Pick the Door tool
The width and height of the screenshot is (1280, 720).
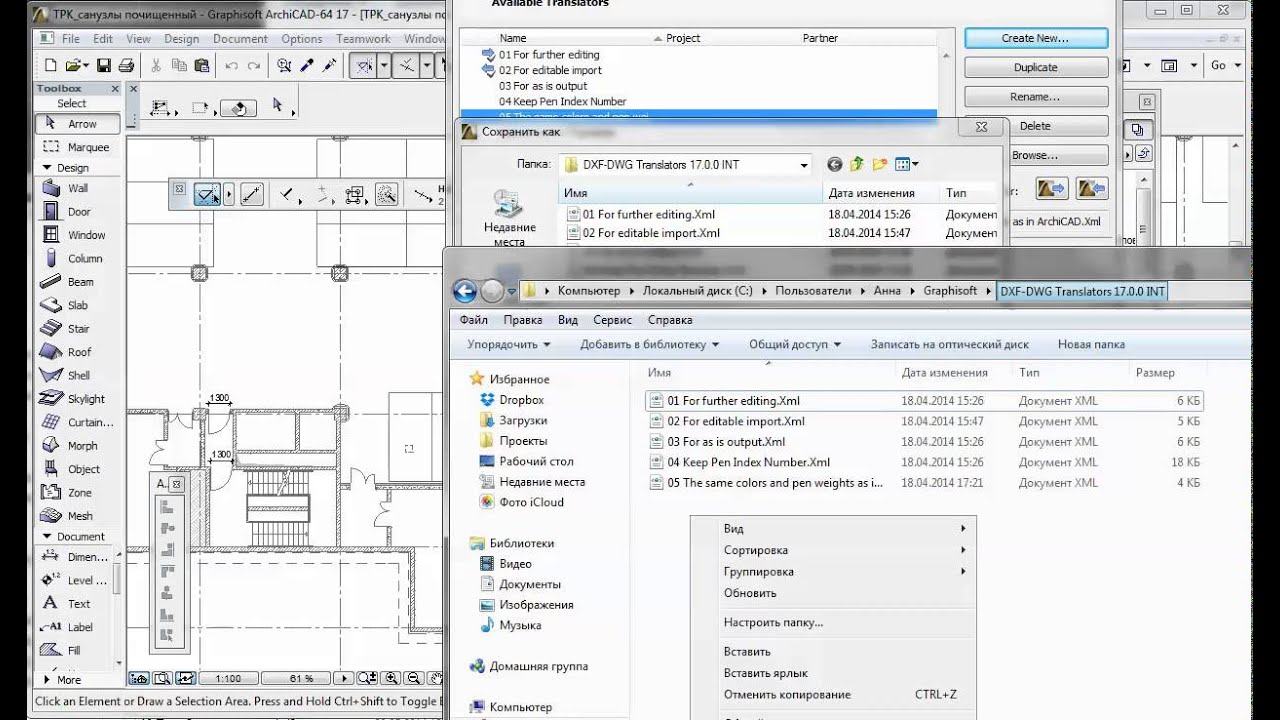pyautogui.click(x=78, y=212)
